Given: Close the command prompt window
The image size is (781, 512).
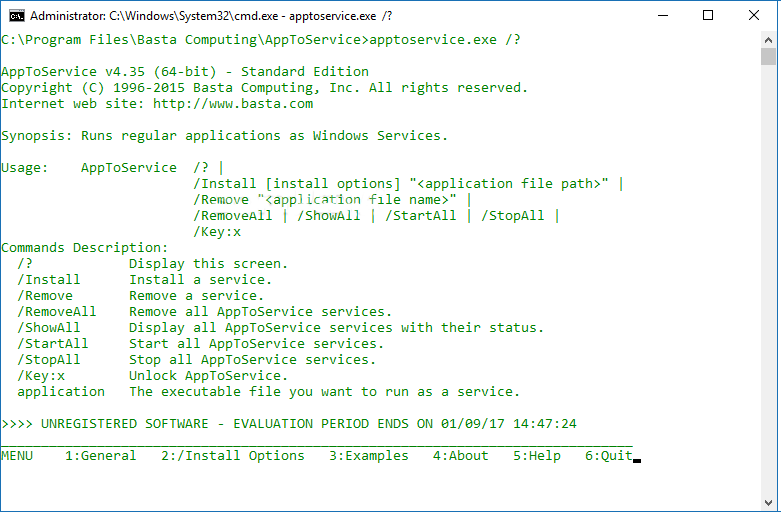Looking at the screenshot, I should click(x=754, y=15).
